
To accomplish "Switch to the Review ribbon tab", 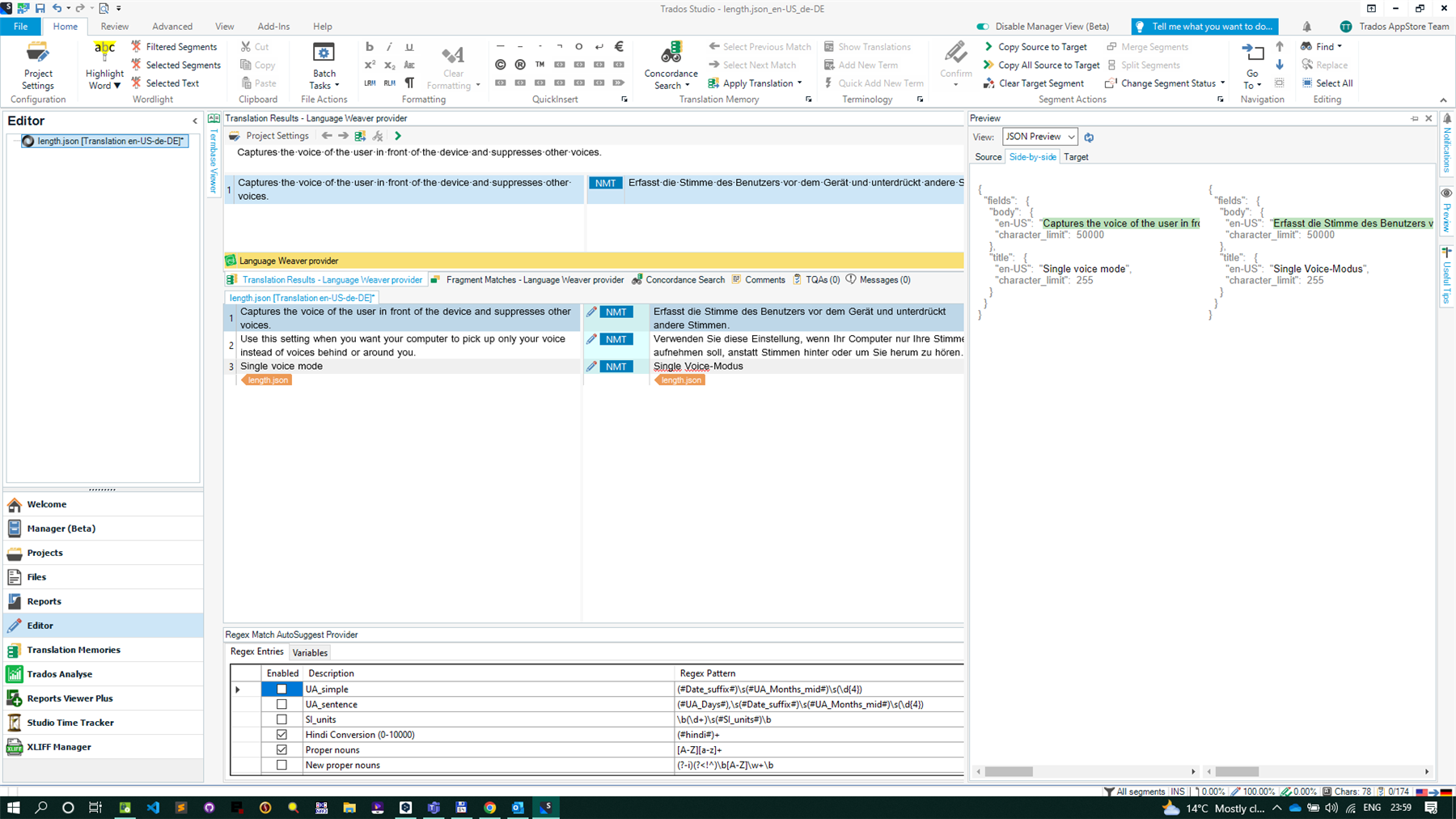I will click(114, 27).
